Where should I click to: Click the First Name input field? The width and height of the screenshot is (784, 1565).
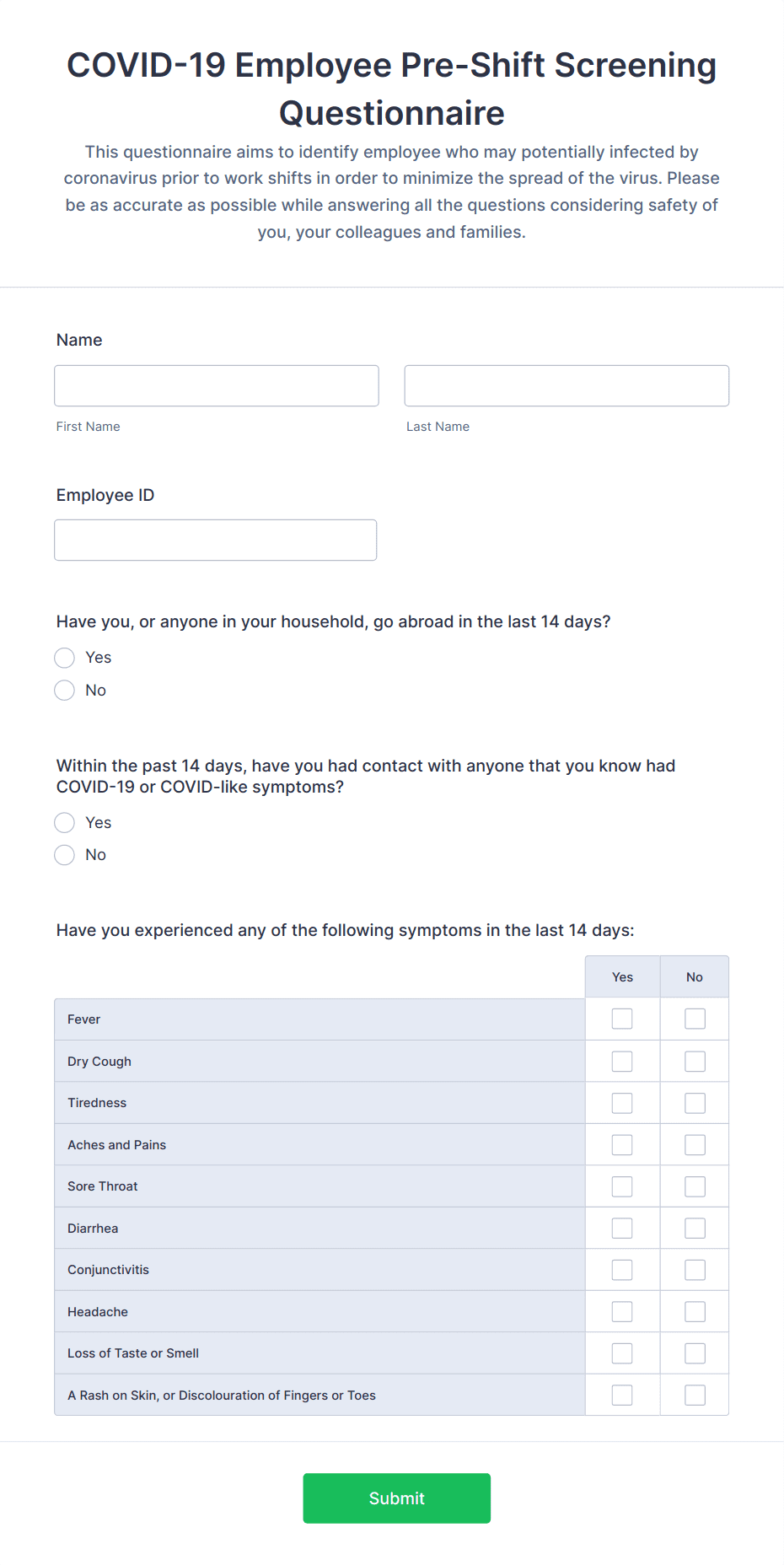pyautogui.click(x=216, y=385)
